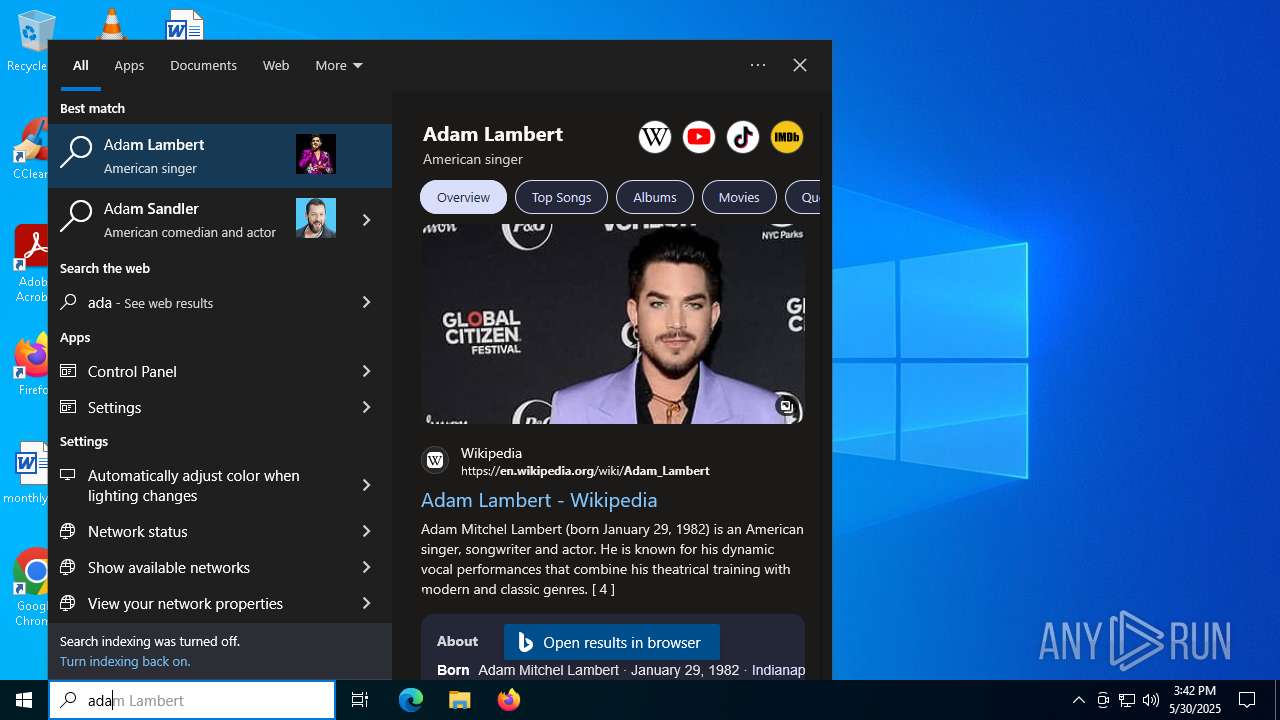Image resolution: width=1280 pixels, height=720 pixels.
Task: Click the Adam Lambert thumbnail in best match
Action: point(316,155)
